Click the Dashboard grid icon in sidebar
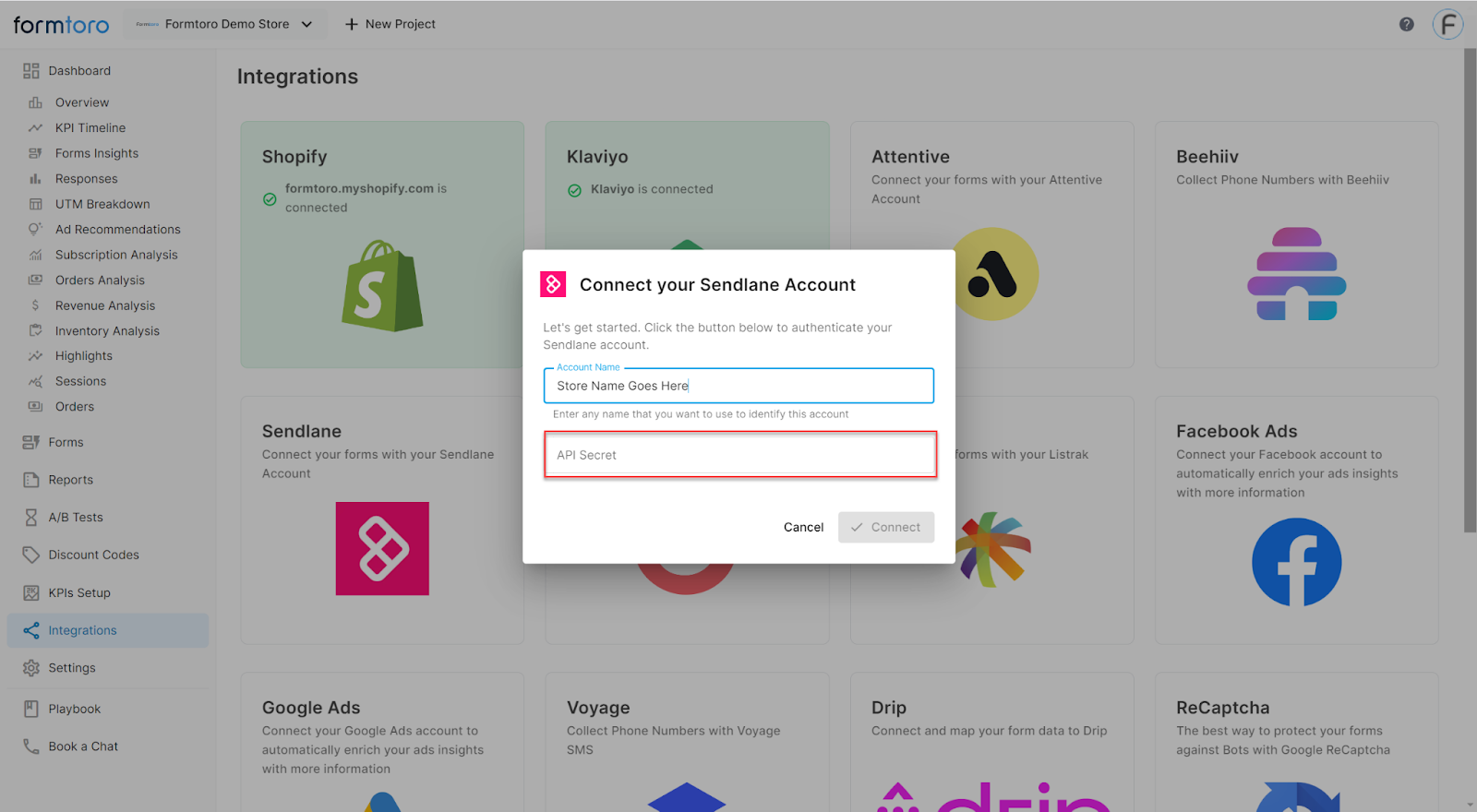1477x812 pixels. [31, 71]
